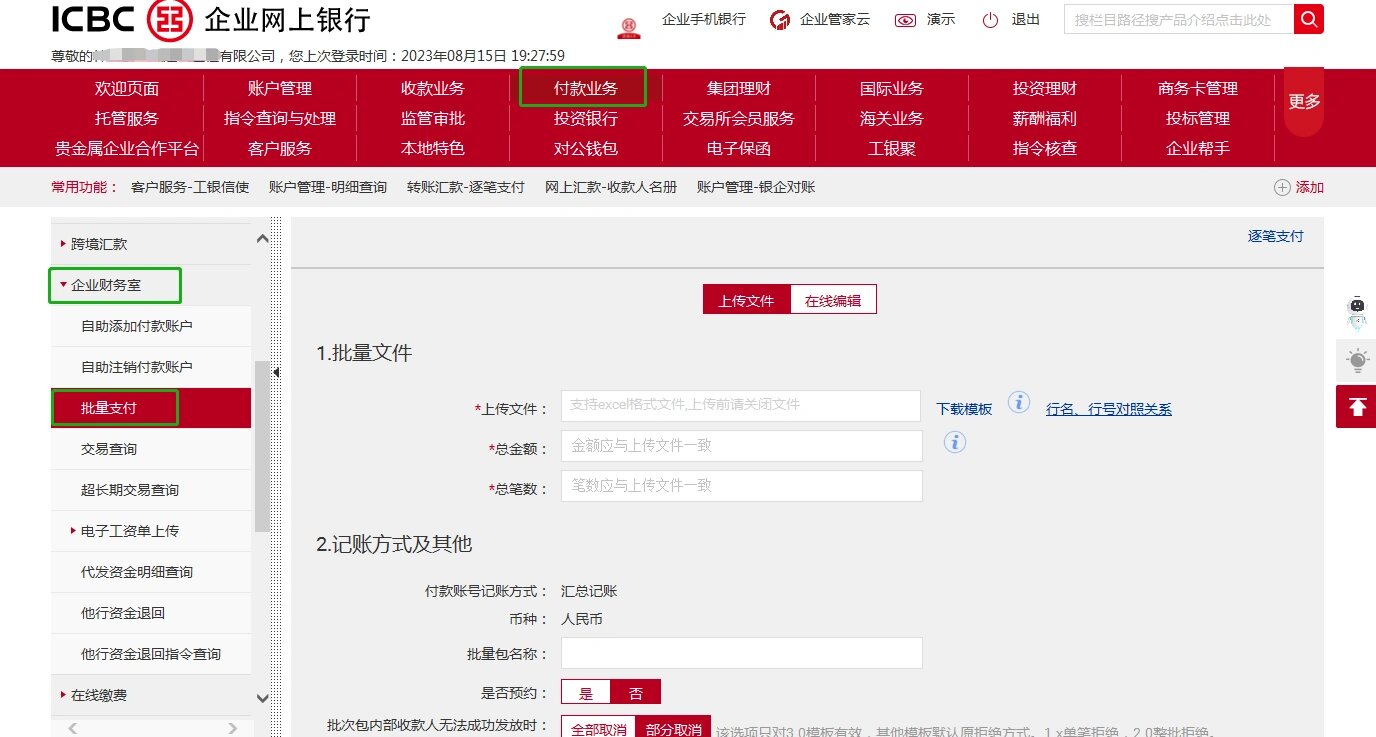Open the 账户管理 menu

280,88
